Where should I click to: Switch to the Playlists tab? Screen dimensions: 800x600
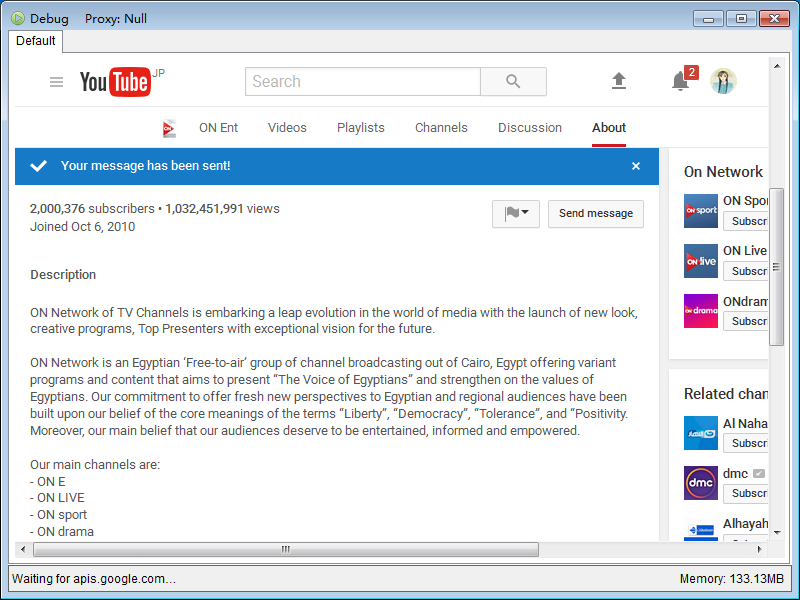[x=361, y=128]
